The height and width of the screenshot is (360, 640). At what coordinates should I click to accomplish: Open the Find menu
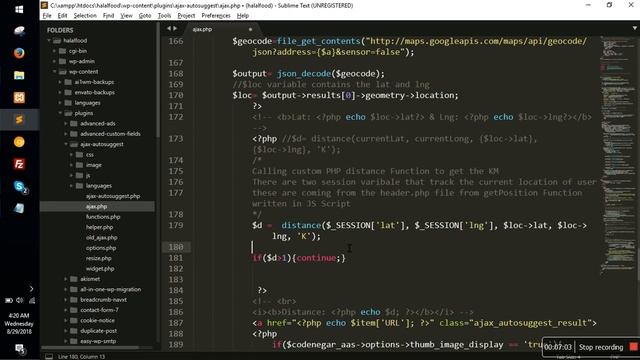tap(108, 16)
